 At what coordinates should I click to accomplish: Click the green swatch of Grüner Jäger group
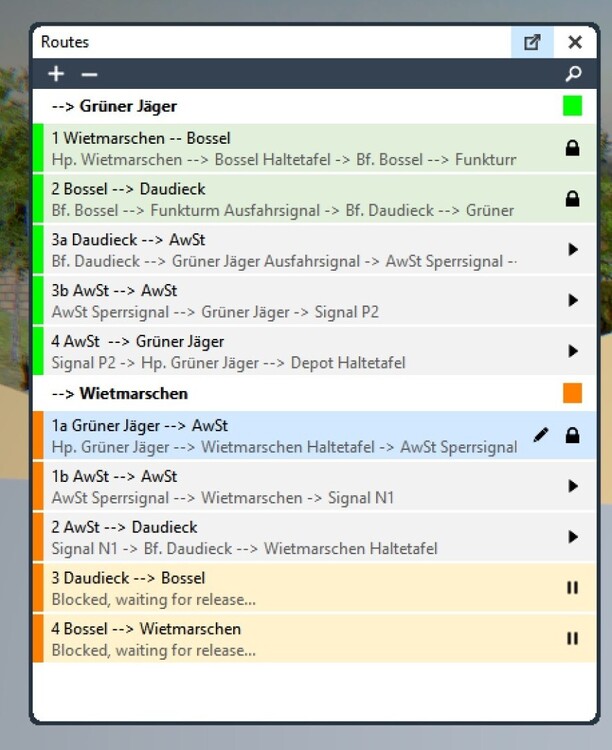point(572,106)
